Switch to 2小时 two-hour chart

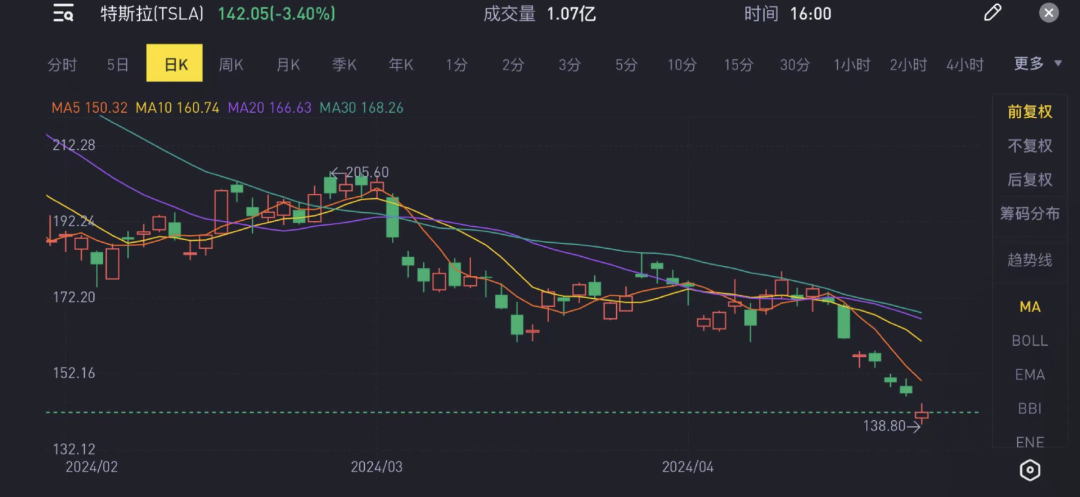point(908,64)
